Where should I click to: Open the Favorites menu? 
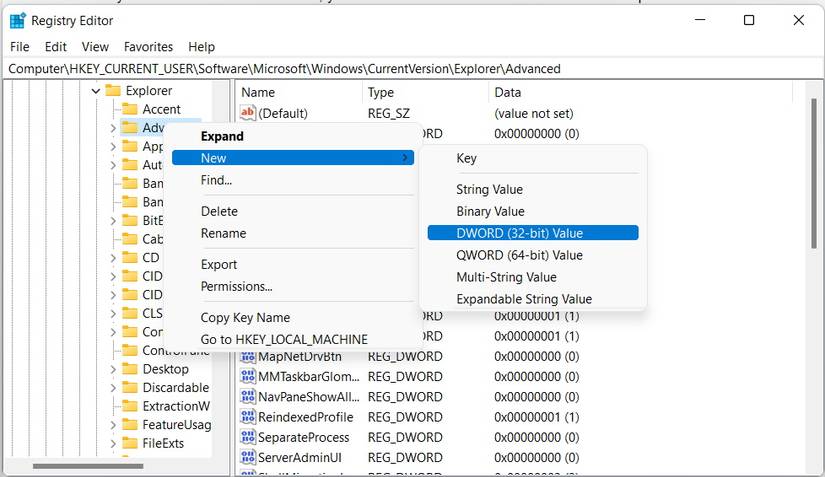pyautogui.click(x=148, y=47)
